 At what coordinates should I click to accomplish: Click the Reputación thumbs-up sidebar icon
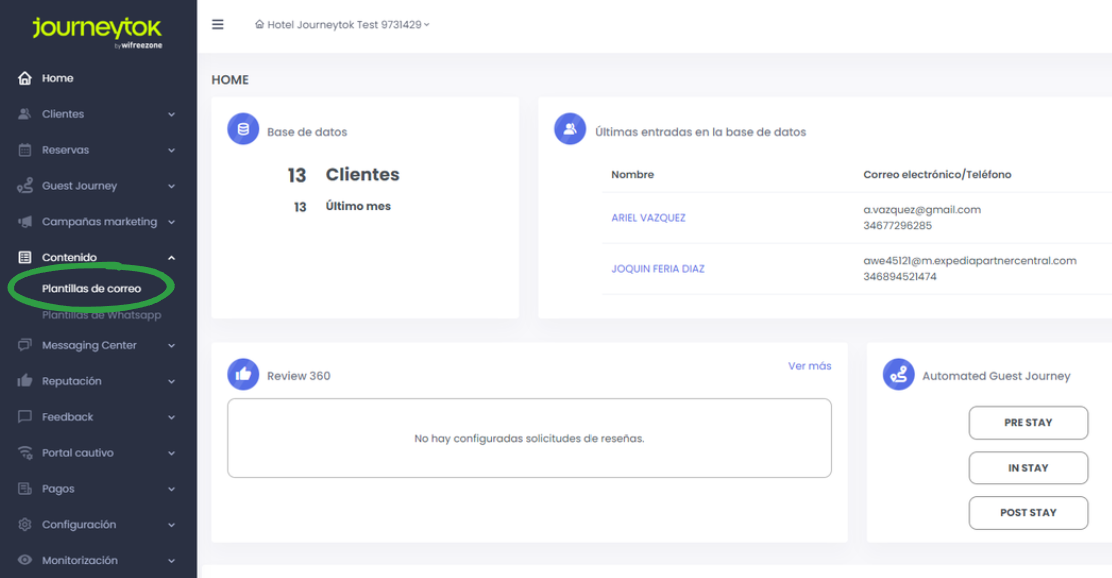point(25,381)
